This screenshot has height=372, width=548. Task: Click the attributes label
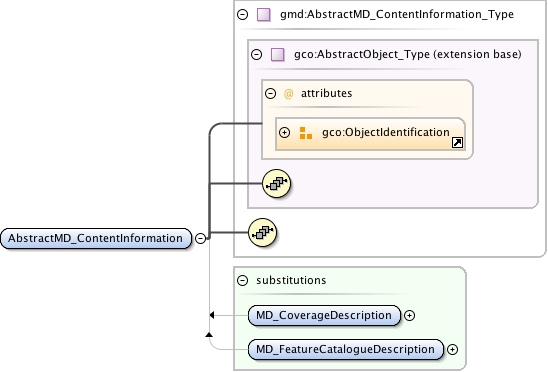point(326,93)
